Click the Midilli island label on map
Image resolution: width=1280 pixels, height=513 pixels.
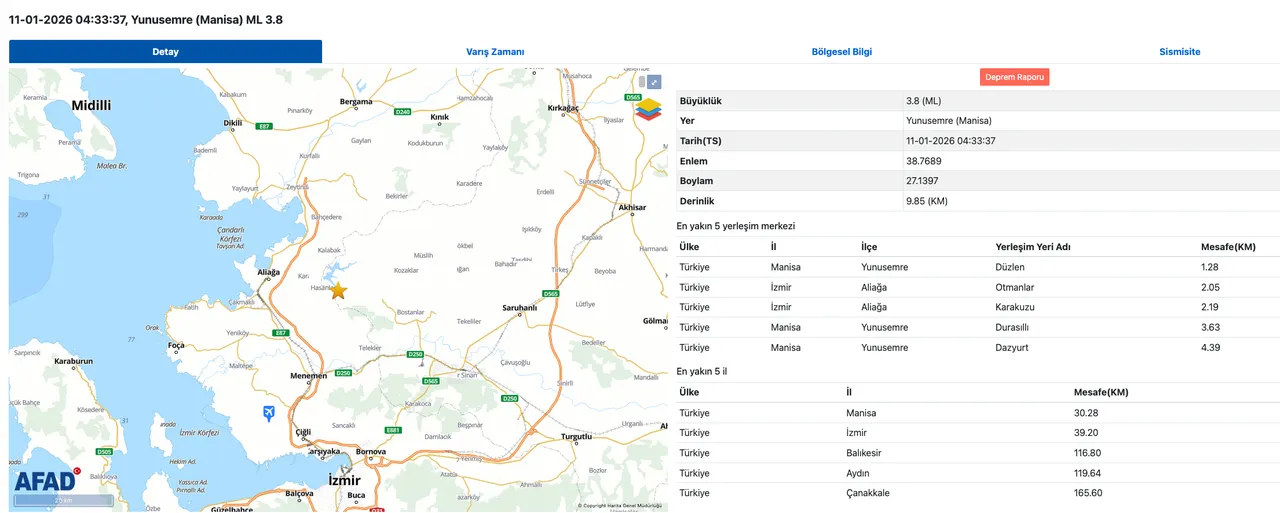(x=91, y=105)
